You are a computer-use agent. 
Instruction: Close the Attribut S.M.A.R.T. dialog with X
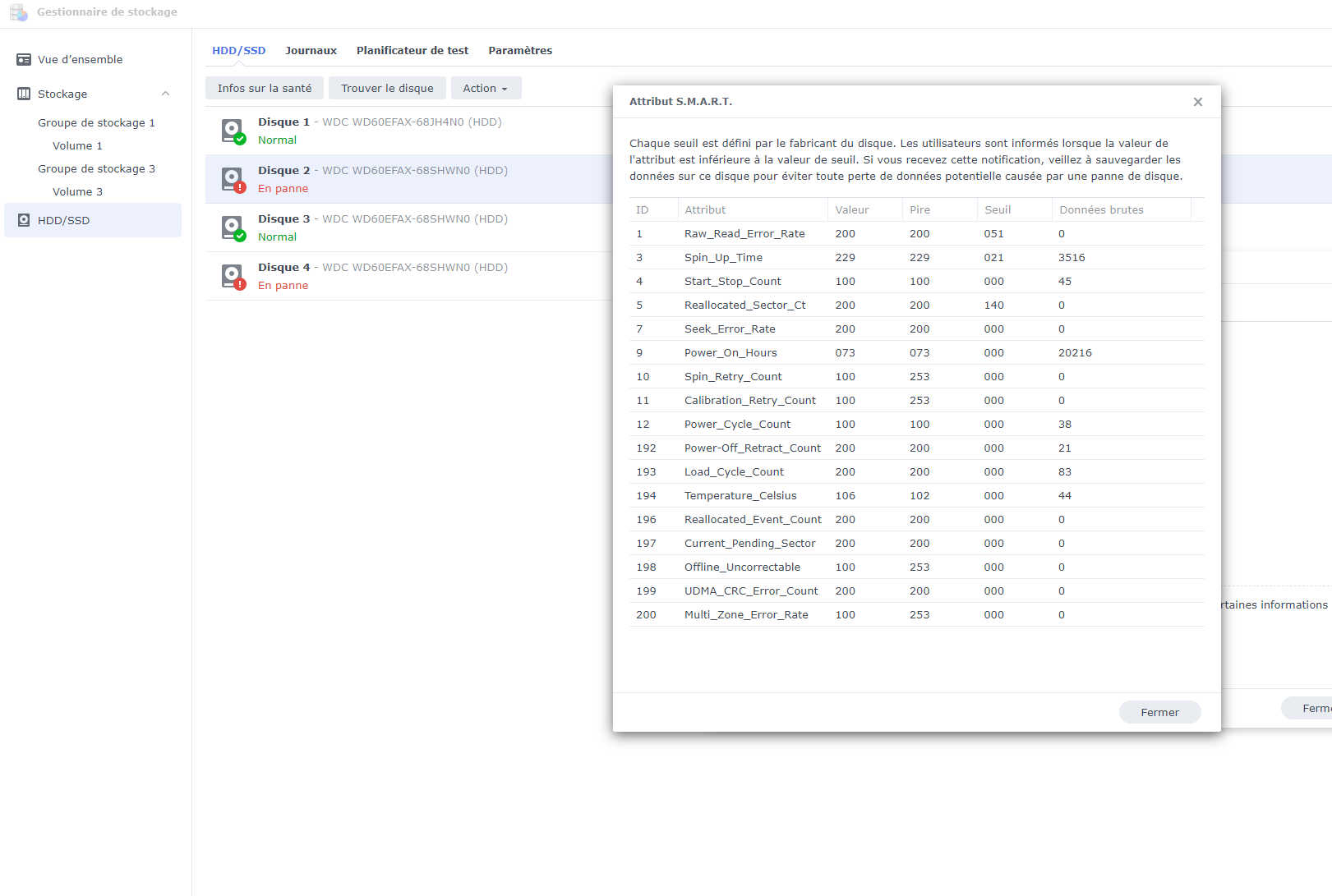tap(1197, 102)
